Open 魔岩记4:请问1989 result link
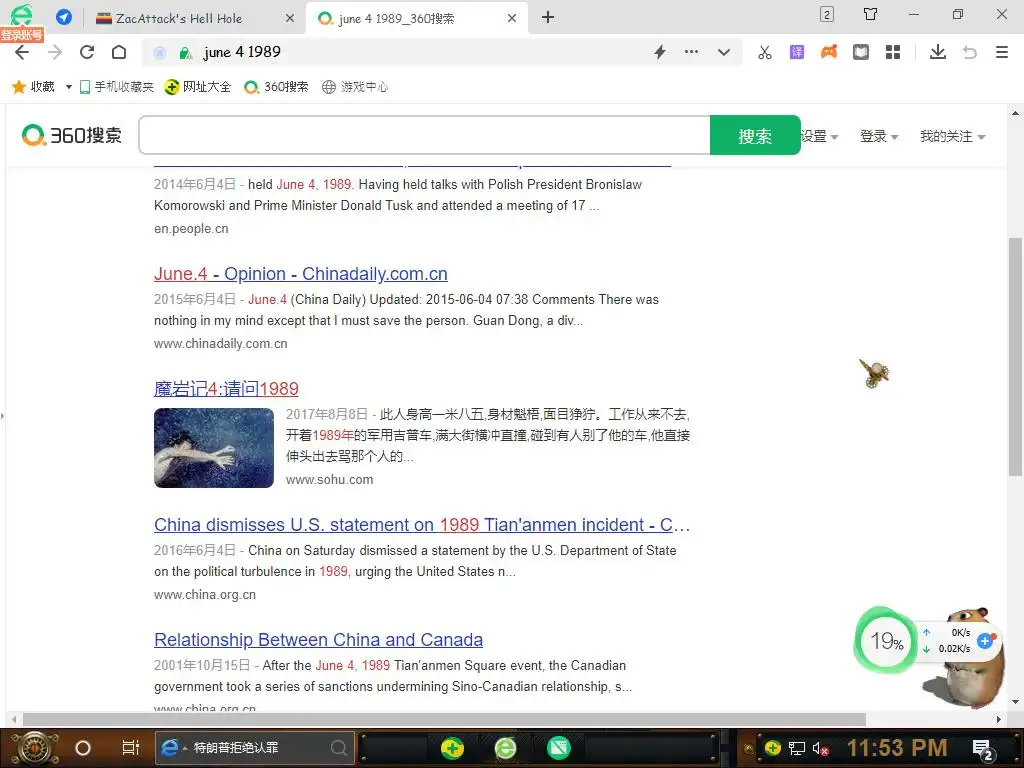The width and height of the screenshot is (1024, 768). point(226,389)
